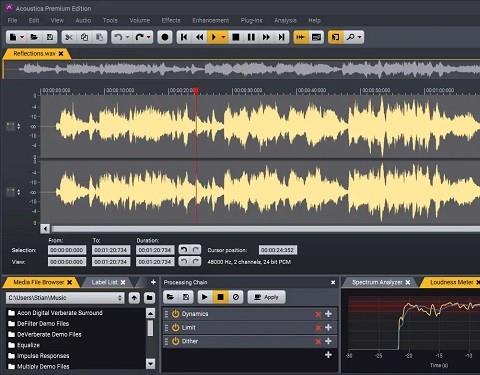Preview the processing chain with Play
Image resolution: width=480 pixels, height=375 pixels.
click(205, 297)
